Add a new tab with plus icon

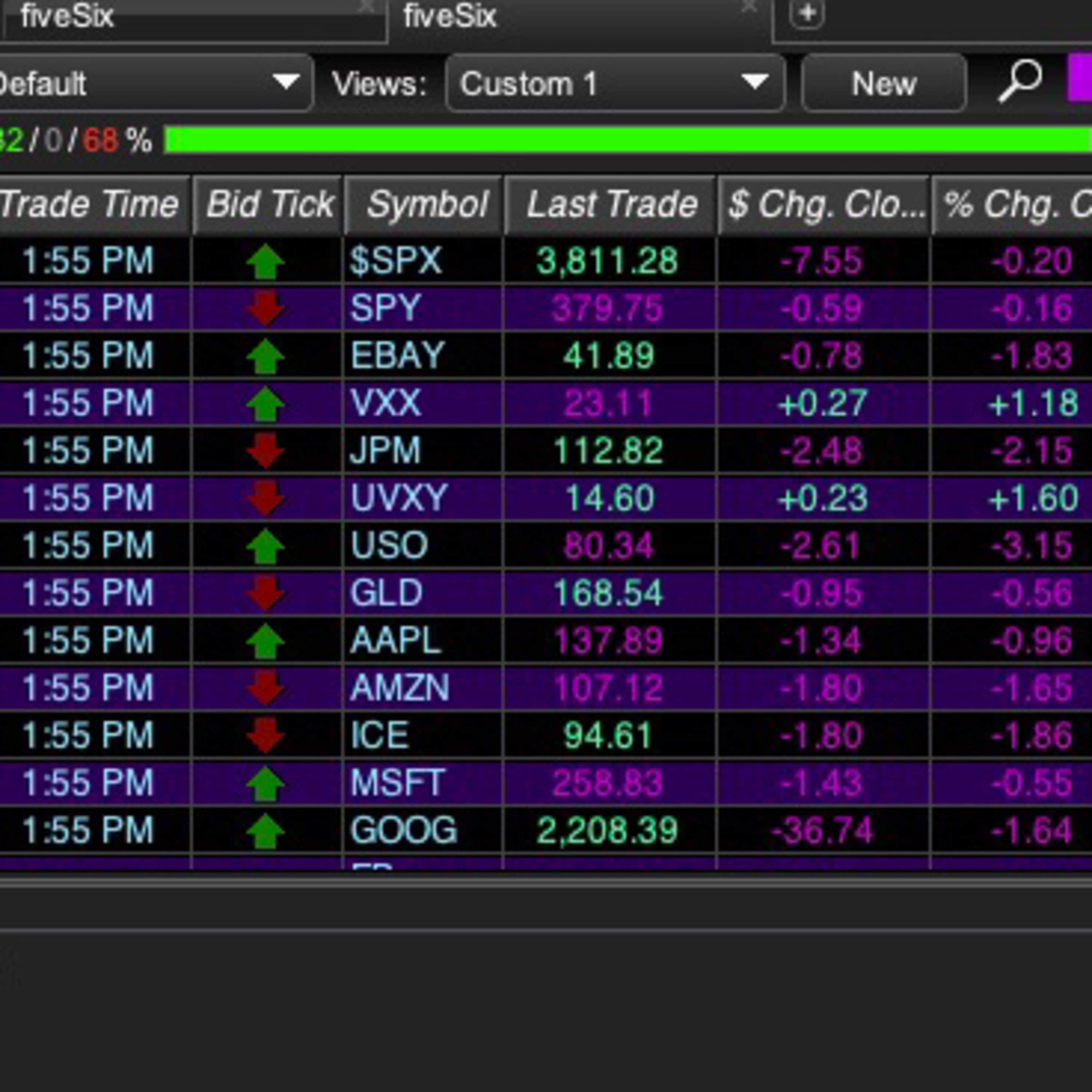pos(807,13)
